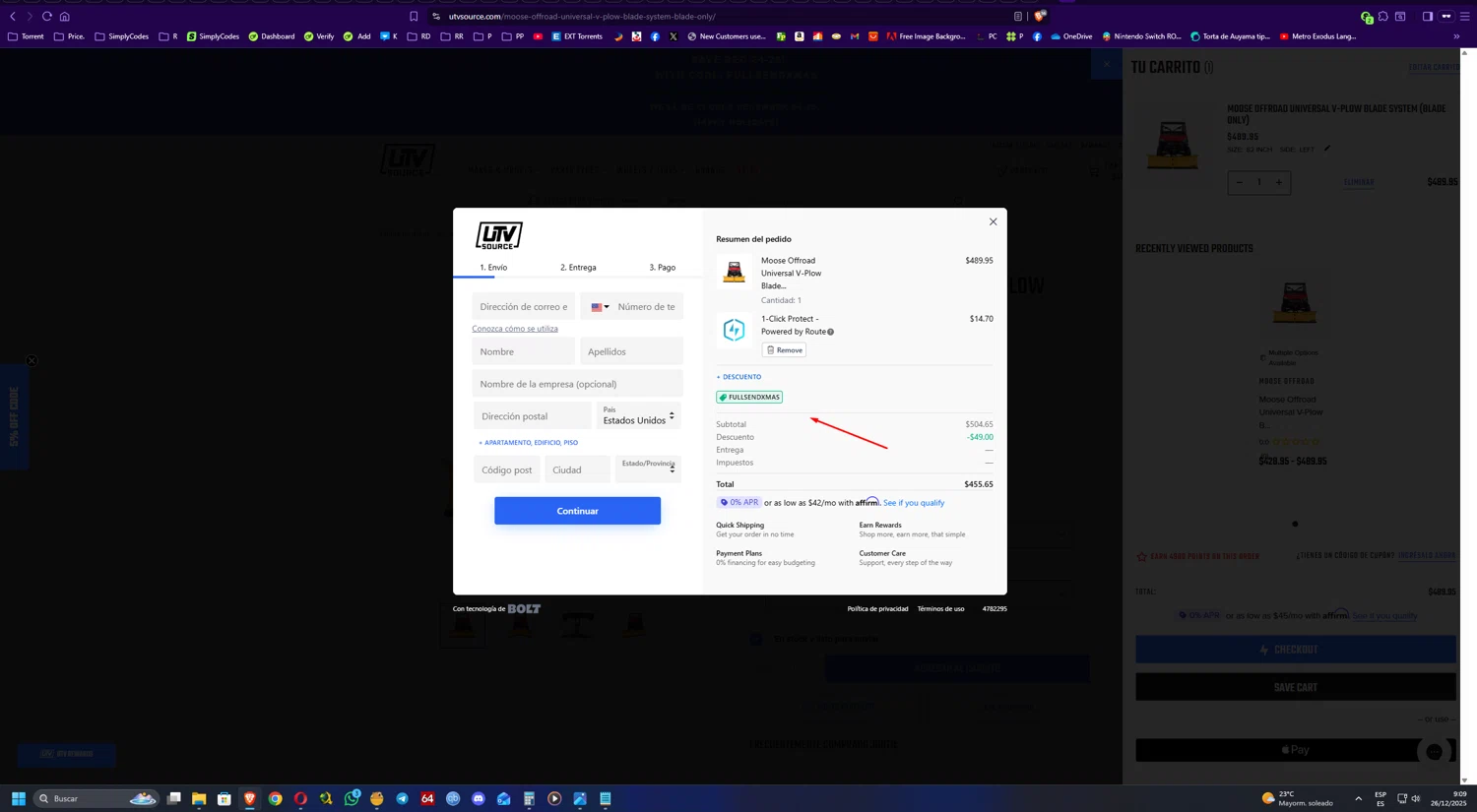
Task: Open qBittorrent from the taskbar
Action: click(x=453, y=798)
